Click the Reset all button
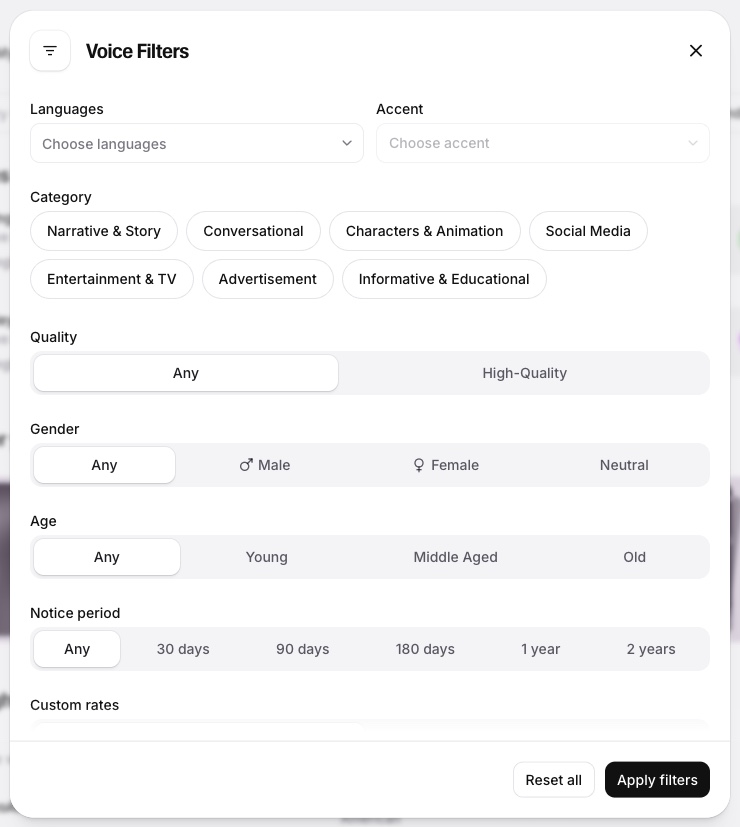The height and width of the screenshot is (827, 740). tap(553, 780)
